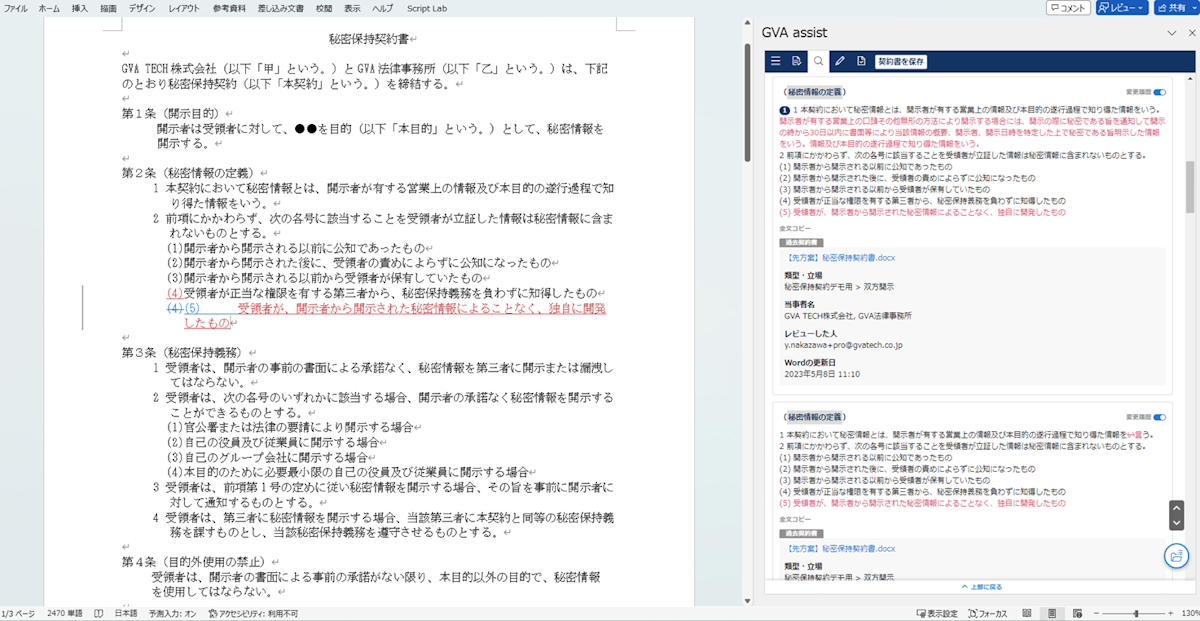This screenshot has height=621, width=1200.
Task: Click the 1/3 ページ page indicator
Action: tap(18, 613)
